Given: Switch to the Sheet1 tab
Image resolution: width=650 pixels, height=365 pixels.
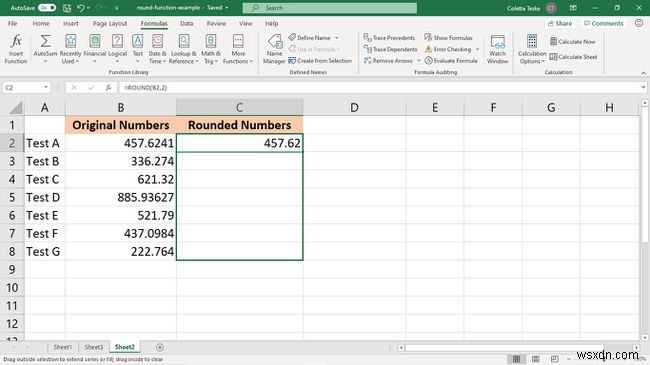Looking at the screenshot, I should click(x=63, y=347).
